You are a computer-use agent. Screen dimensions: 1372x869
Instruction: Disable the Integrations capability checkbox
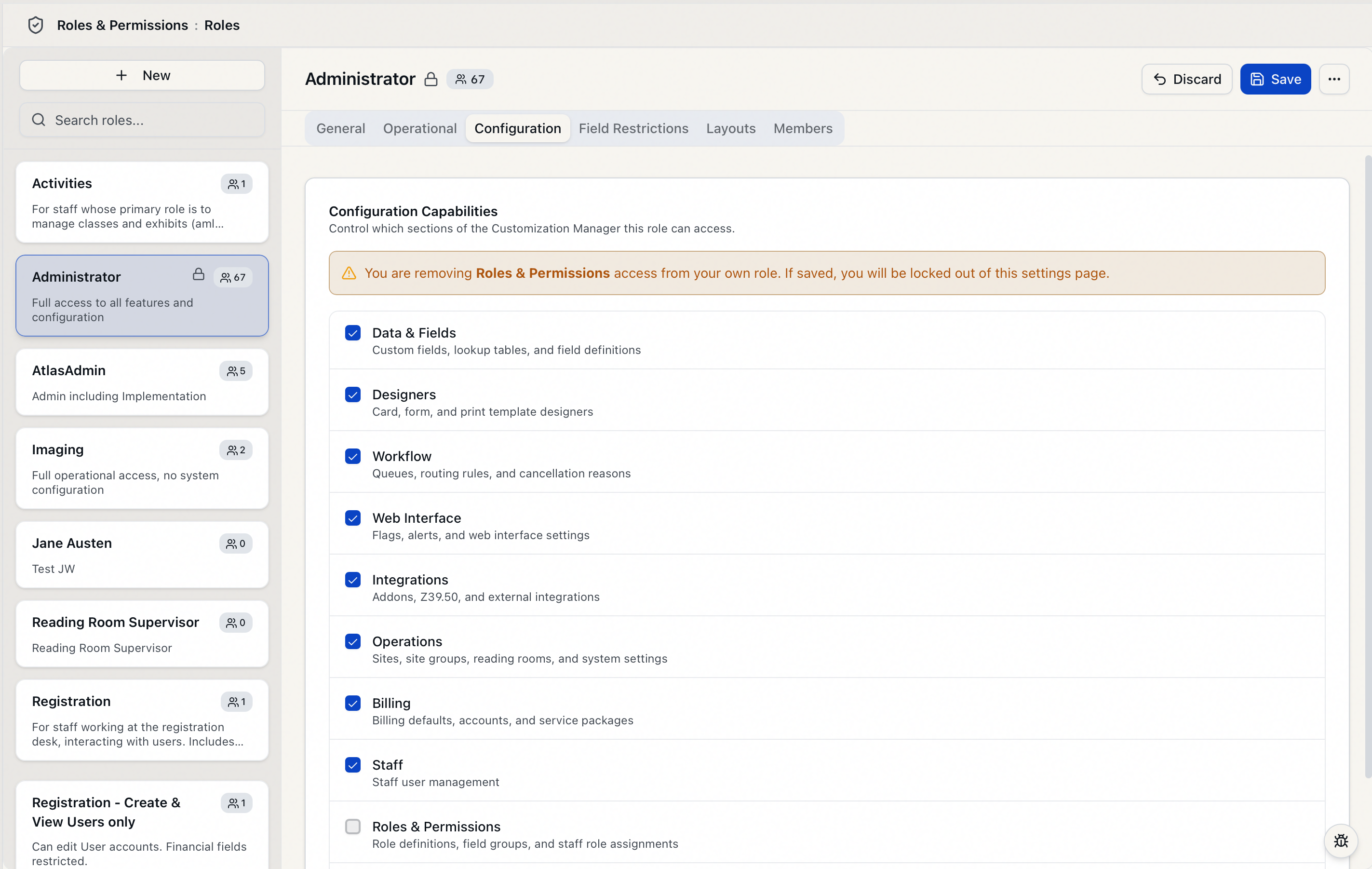click(353, 580)
